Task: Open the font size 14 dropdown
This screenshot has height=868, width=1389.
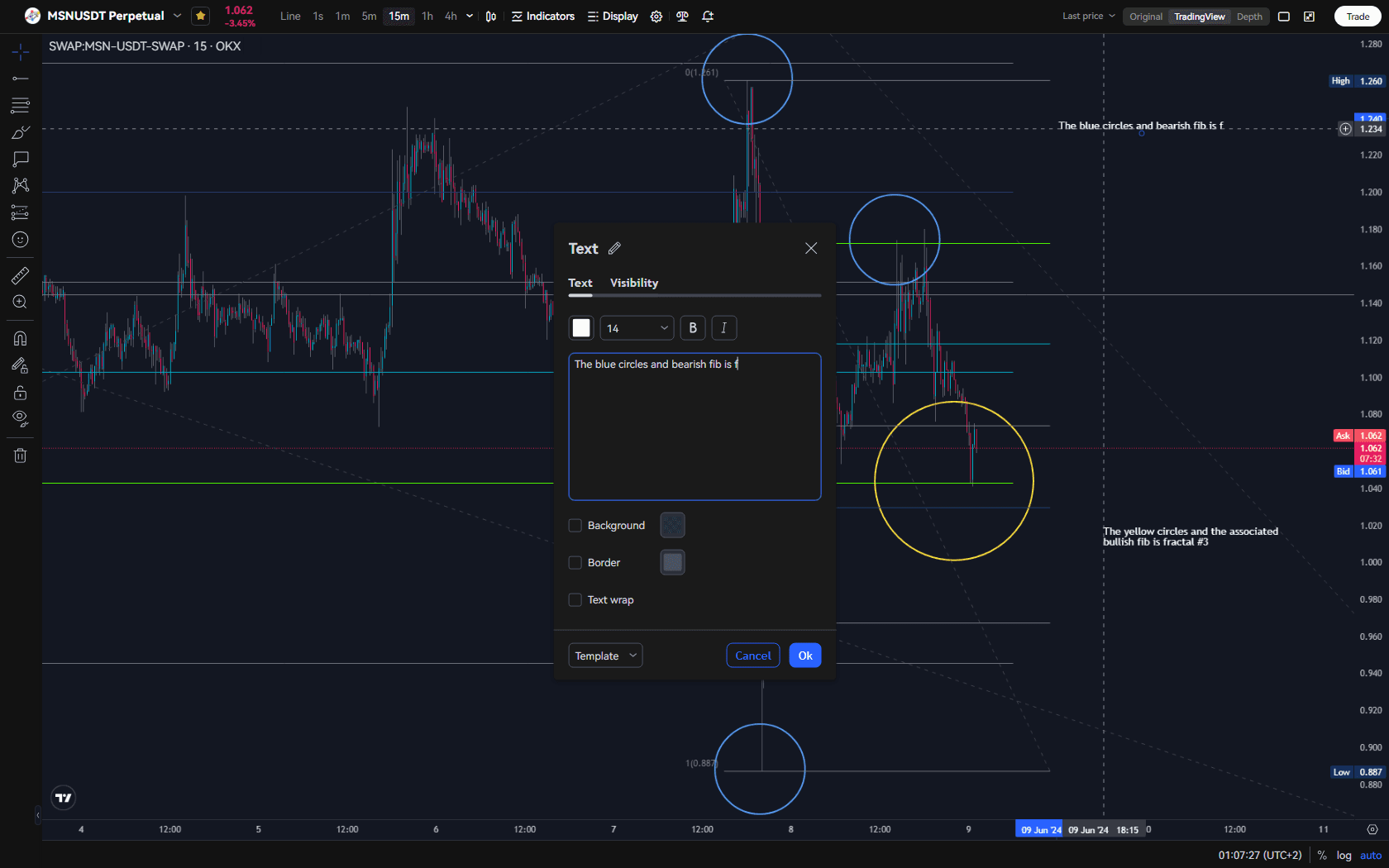Action: [x=637, y=328]
